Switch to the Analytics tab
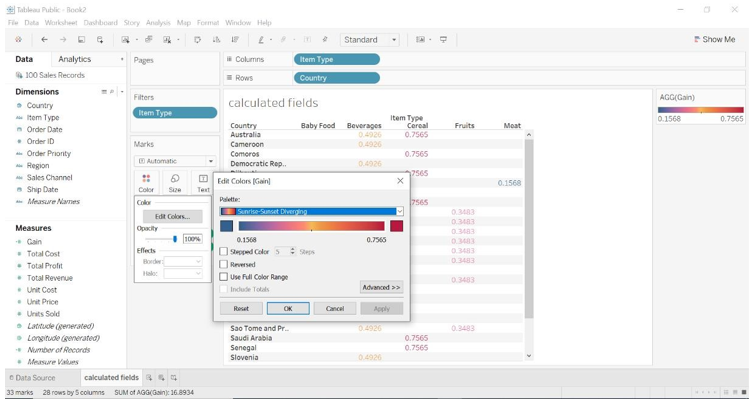 point(74,59)
